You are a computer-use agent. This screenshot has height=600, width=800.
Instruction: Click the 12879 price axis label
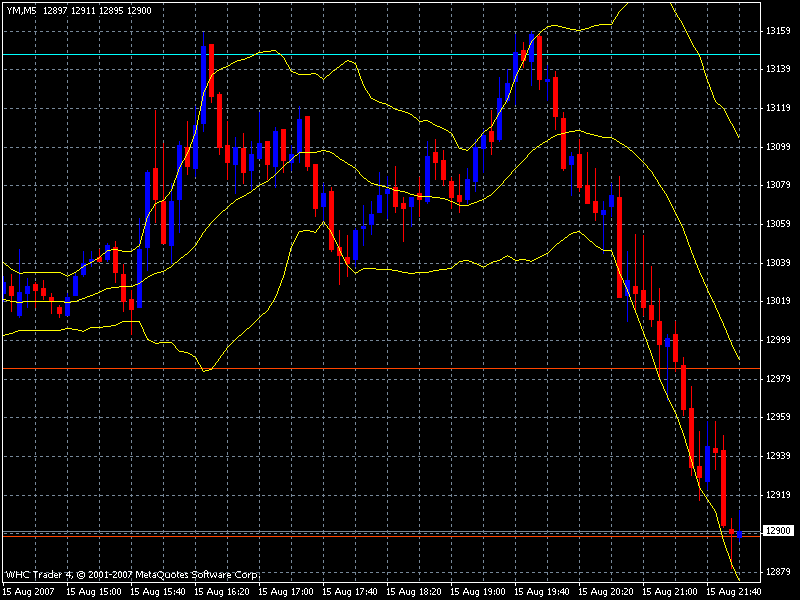778,571
